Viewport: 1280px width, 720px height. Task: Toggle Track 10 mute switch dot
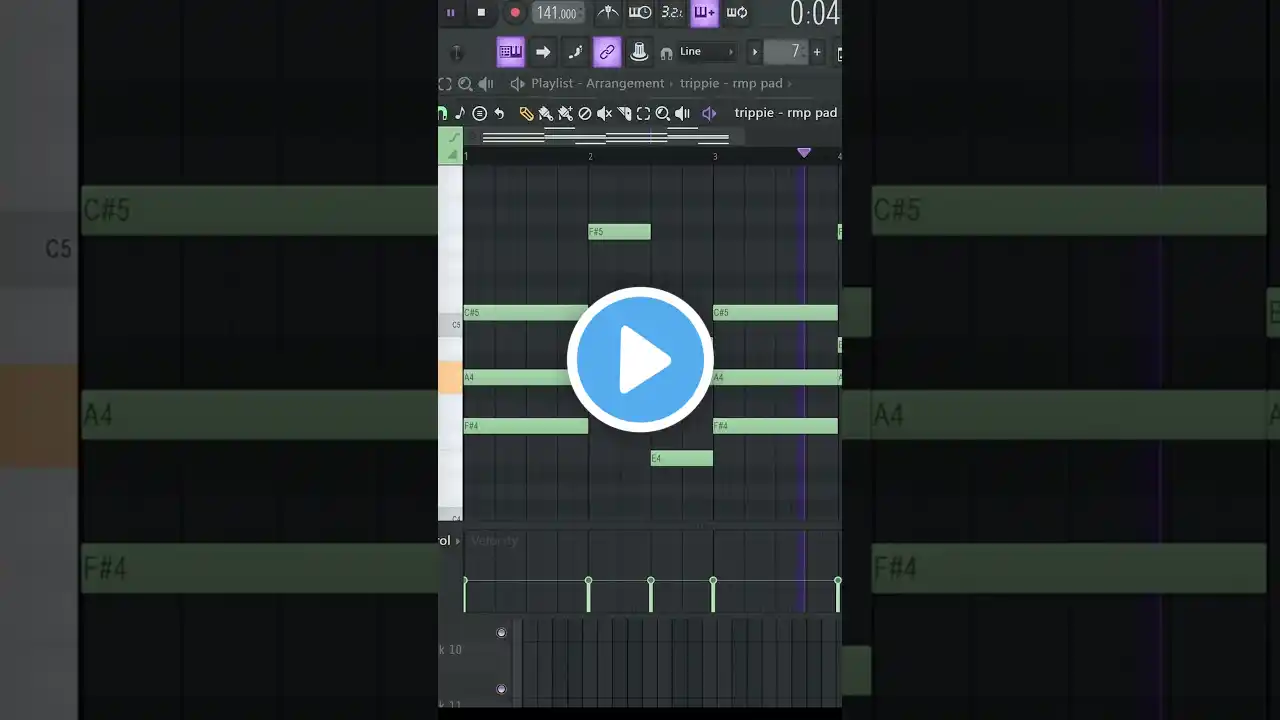502,633
